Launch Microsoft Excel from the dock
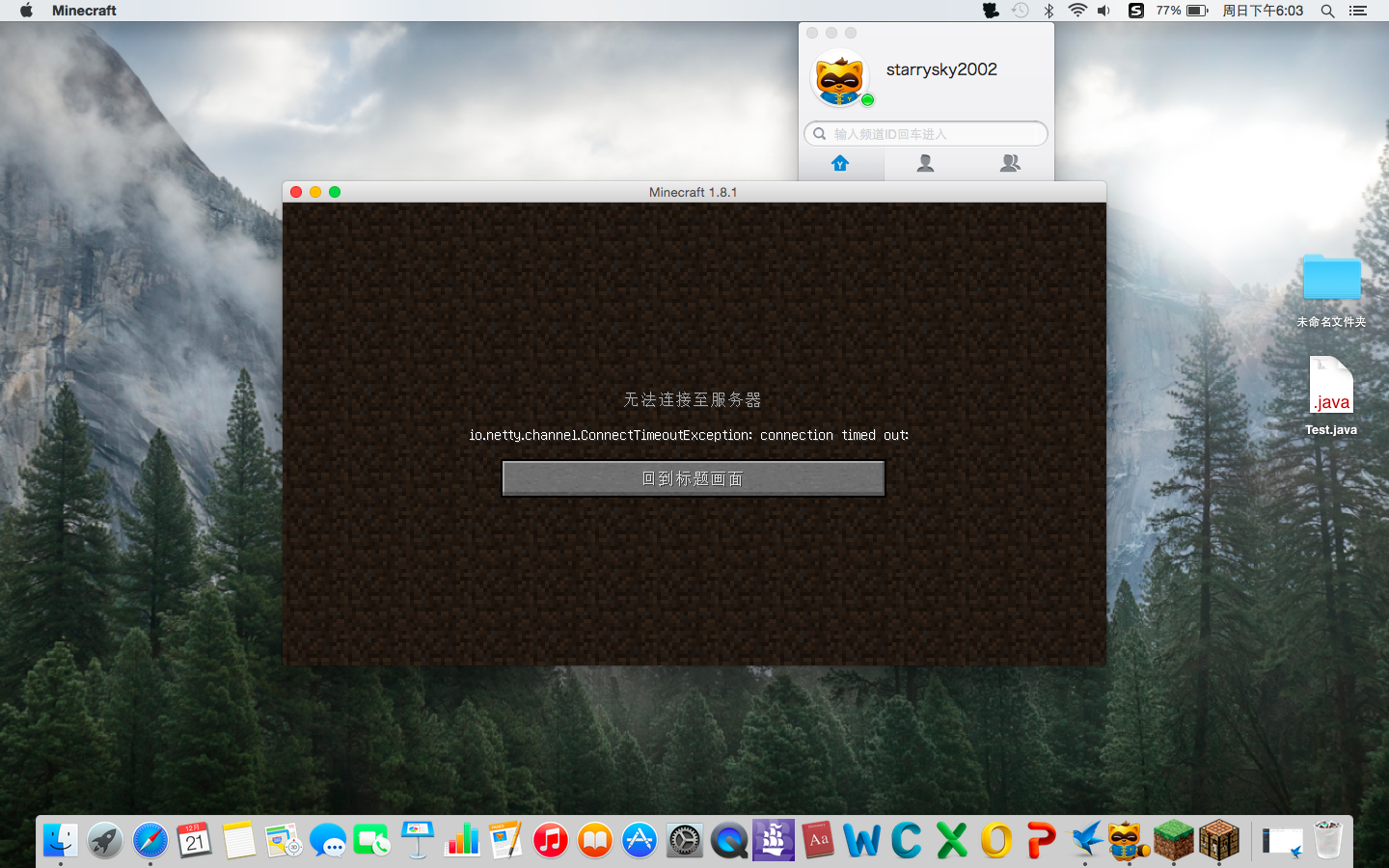 pyautogui.click(x=952, y=840)
